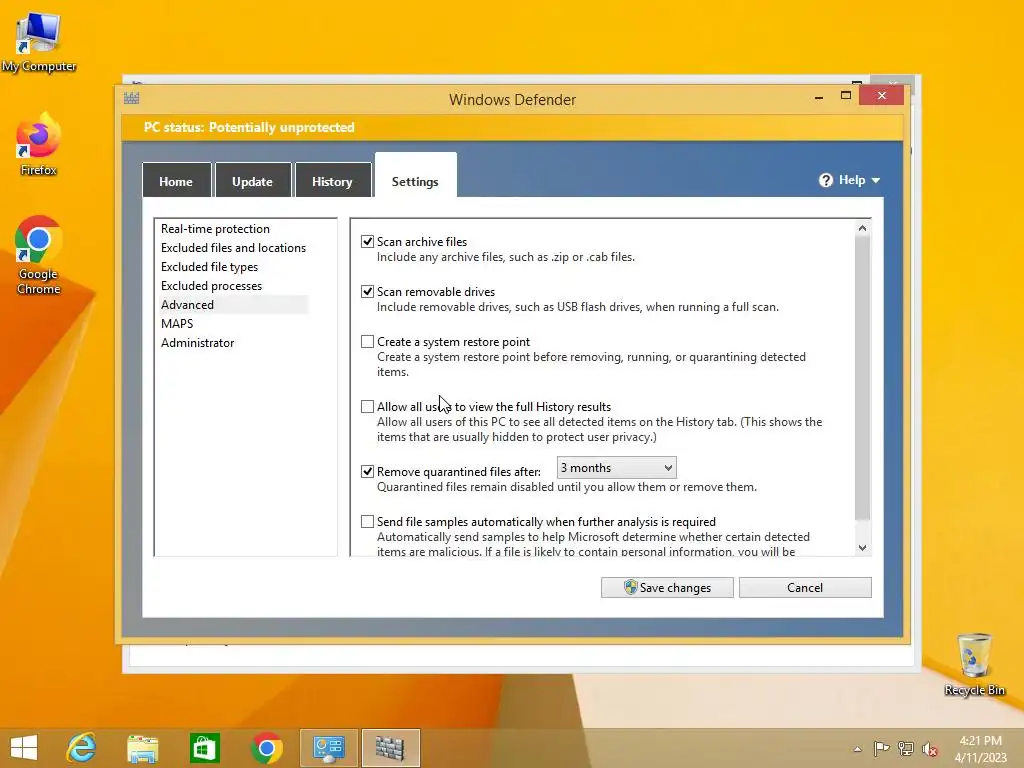
Task: Enable Send file samples automatically
Action: click(368, 522)
